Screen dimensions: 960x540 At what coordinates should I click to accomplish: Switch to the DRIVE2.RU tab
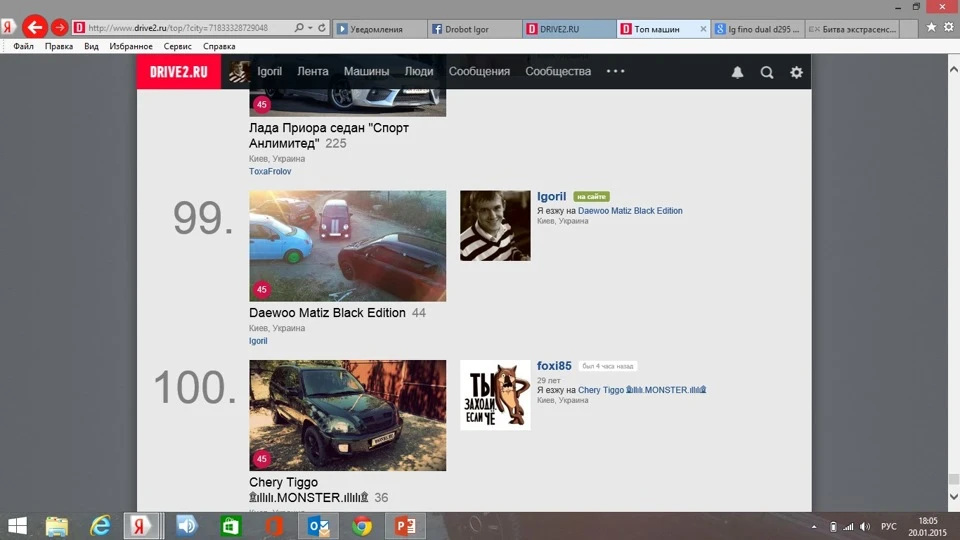pos(569,29)
